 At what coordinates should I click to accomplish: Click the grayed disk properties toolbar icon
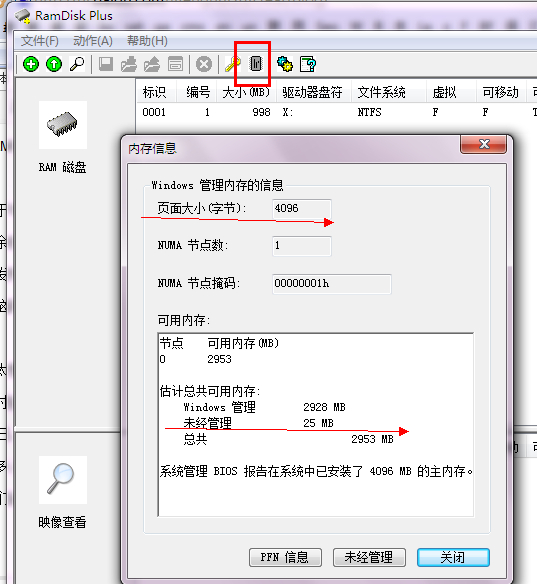click(175, 64)
